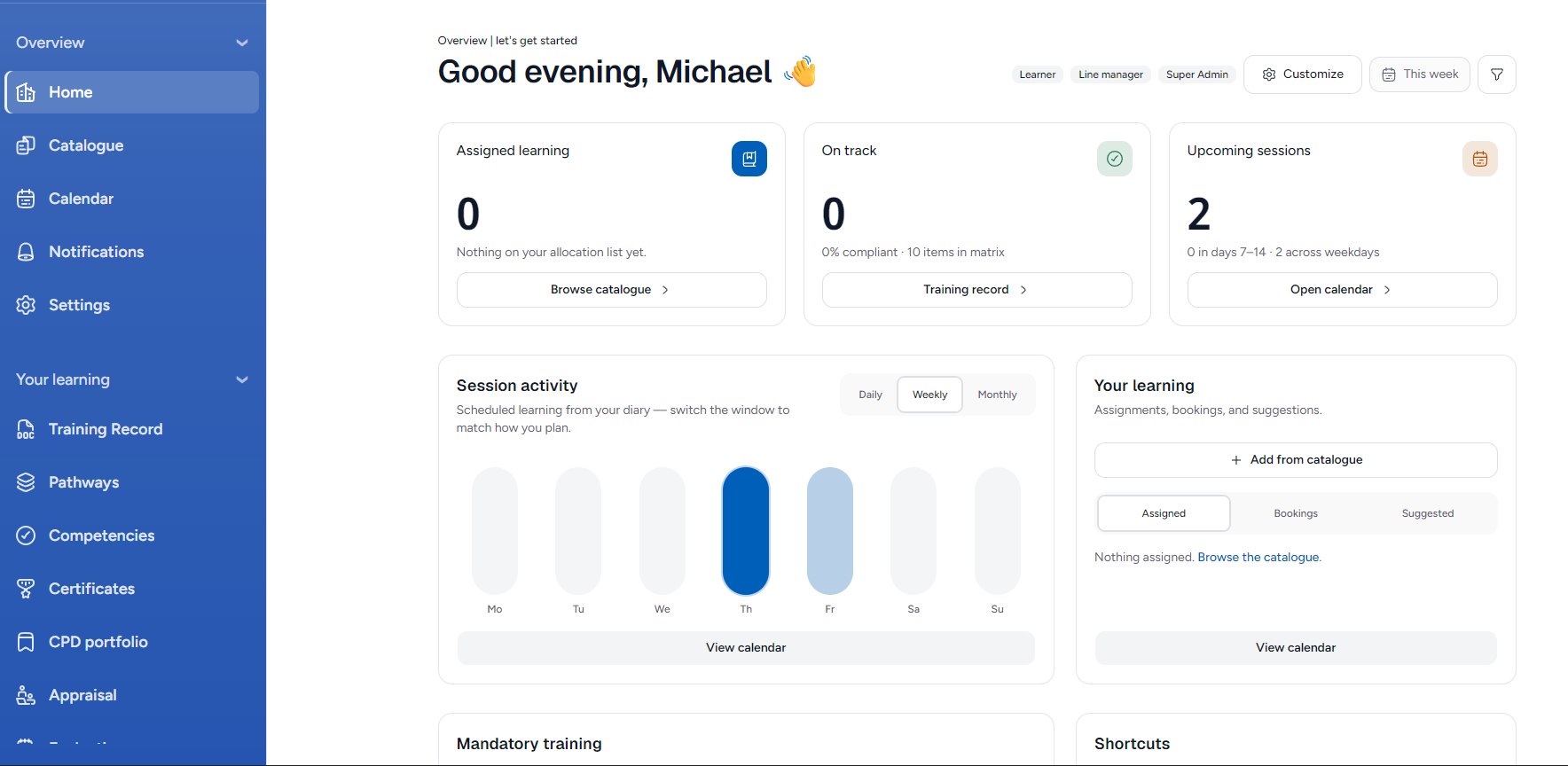The image size is (1568, 766).
Task: Go to Catalogue in the sidebar
Action: pos(132,145)
